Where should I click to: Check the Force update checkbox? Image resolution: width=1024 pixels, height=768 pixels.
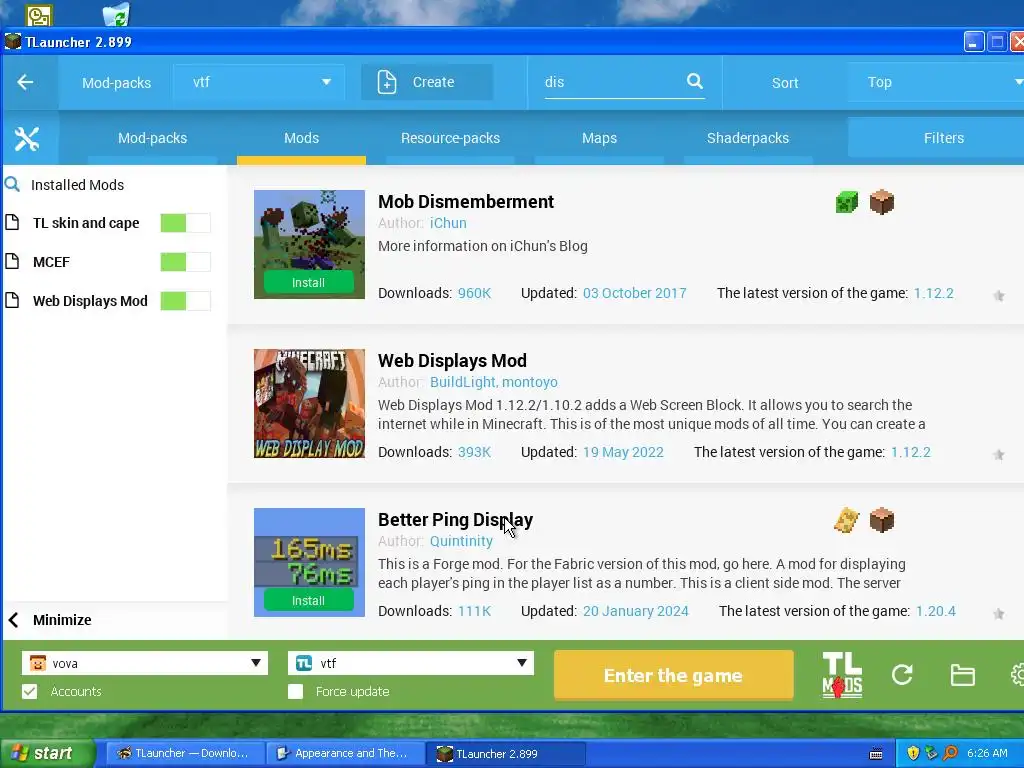pos(295,692)
